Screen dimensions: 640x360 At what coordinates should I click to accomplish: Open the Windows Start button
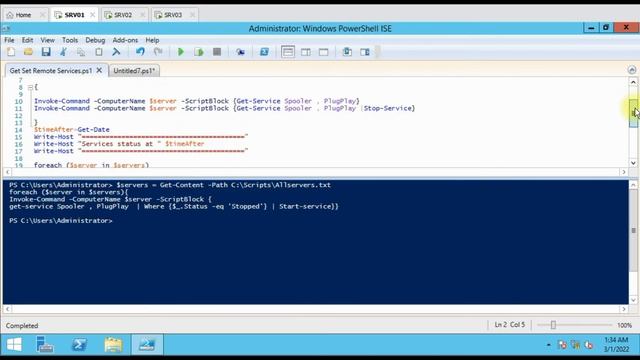(14, 345)
